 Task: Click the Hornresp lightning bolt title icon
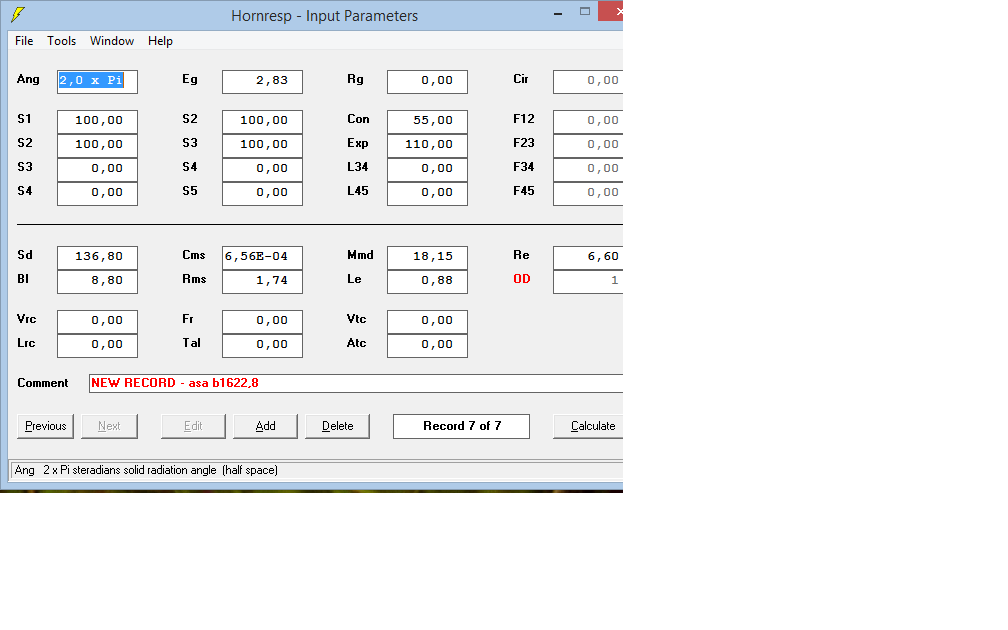pos(18,14)
